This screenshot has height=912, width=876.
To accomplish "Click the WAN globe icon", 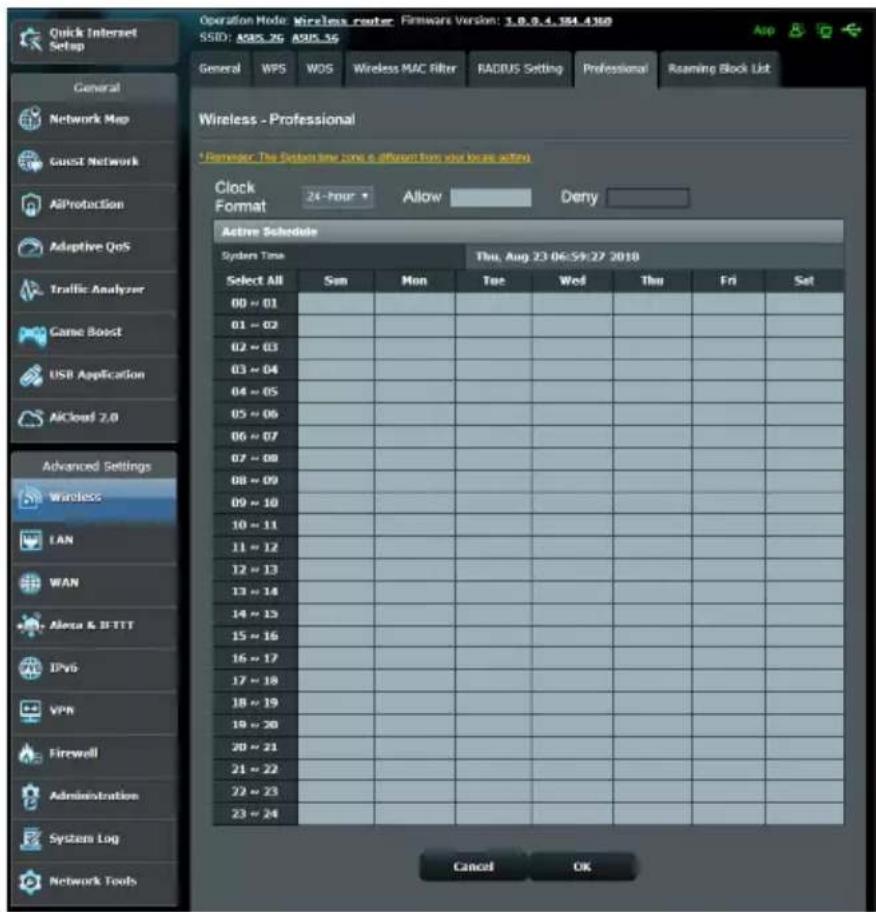I will coord(30,582).
